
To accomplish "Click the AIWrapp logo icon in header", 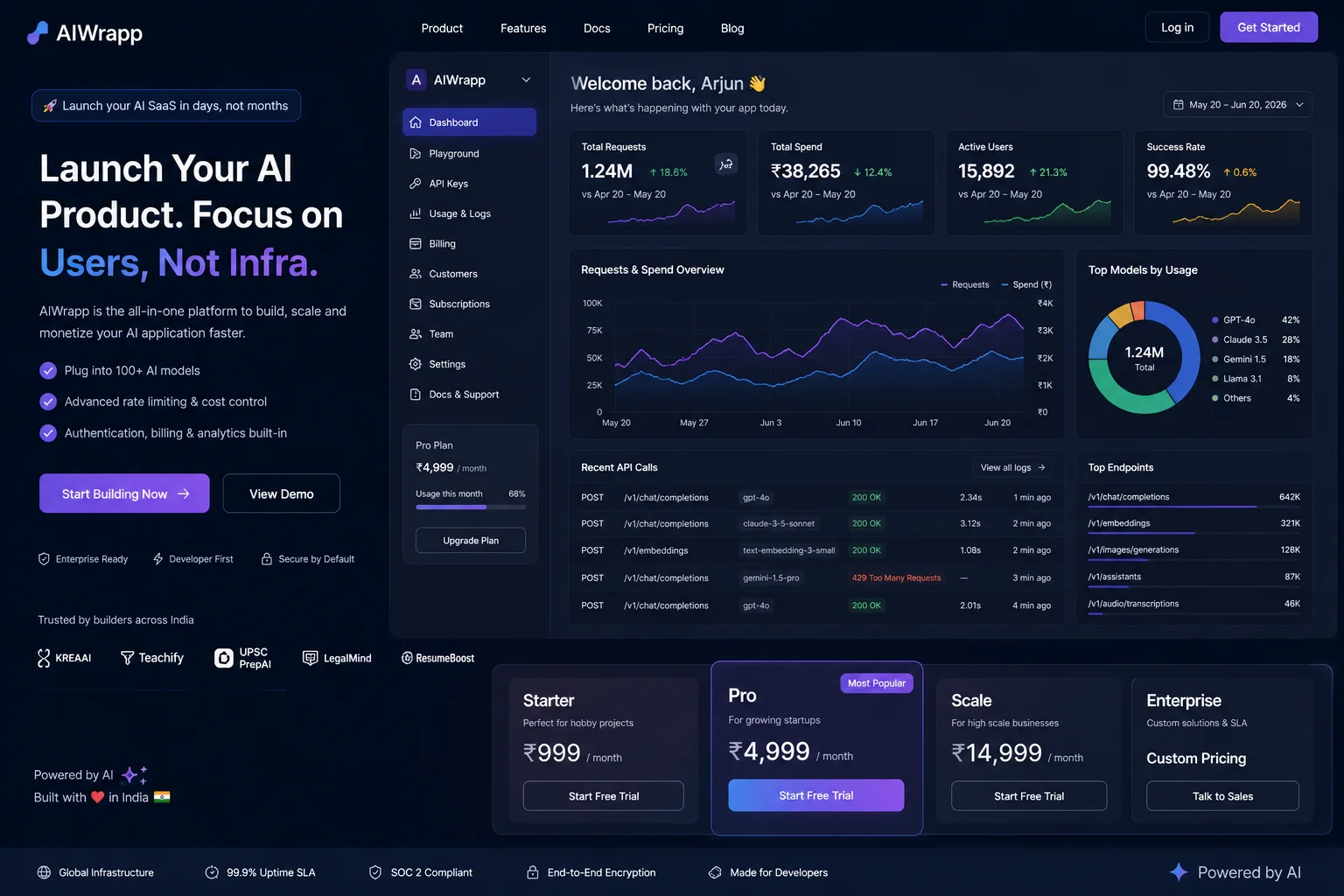I will tap(38, 33).
